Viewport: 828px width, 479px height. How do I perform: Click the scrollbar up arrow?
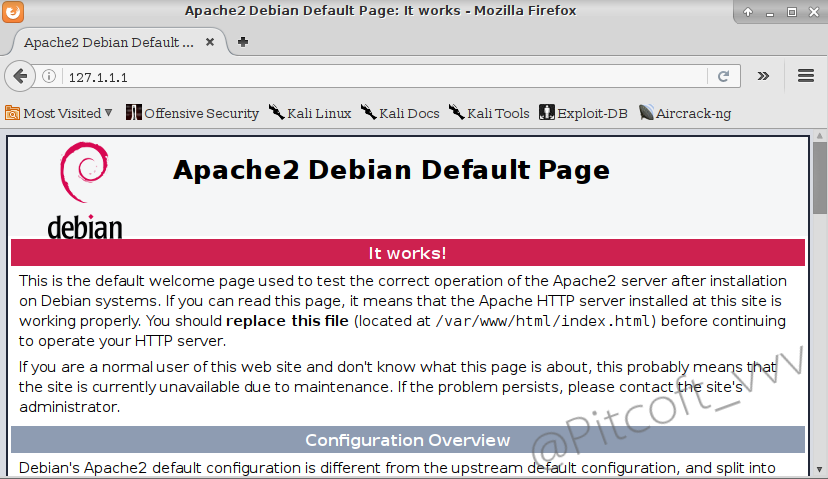pos(820,136)
